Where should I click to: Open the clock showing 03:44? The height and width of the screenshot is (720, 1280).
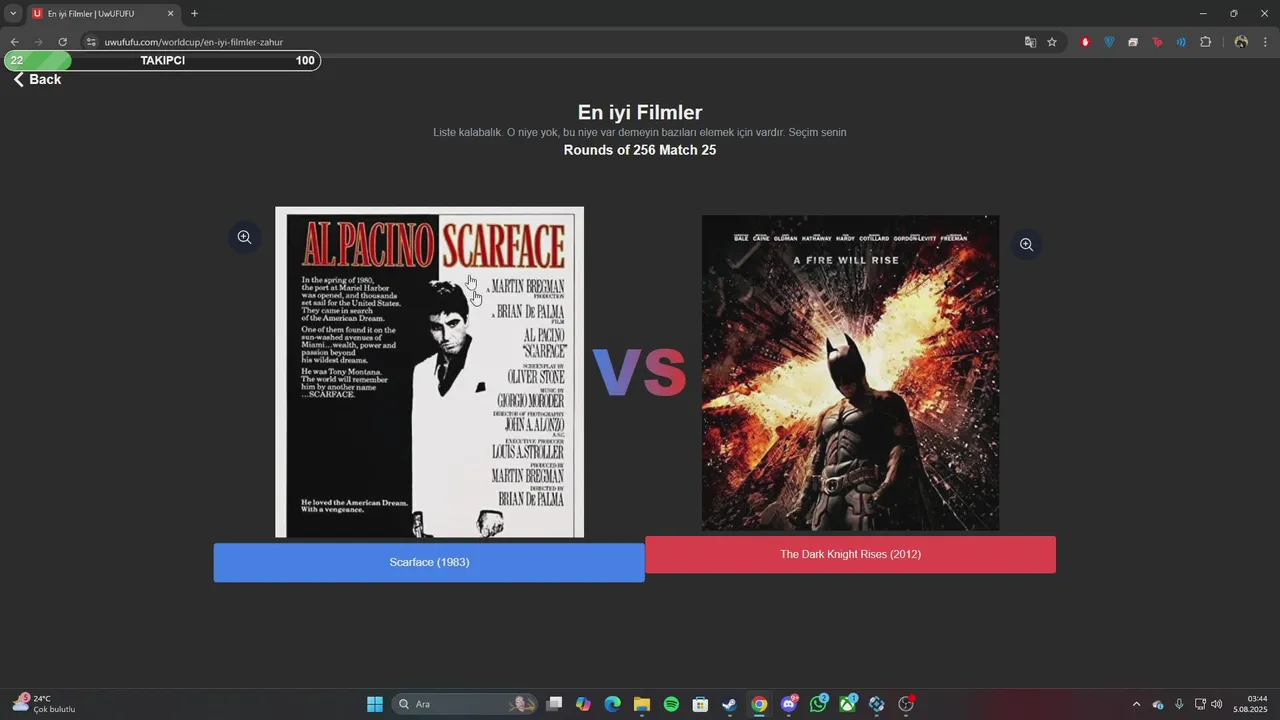click(1250, 704)
